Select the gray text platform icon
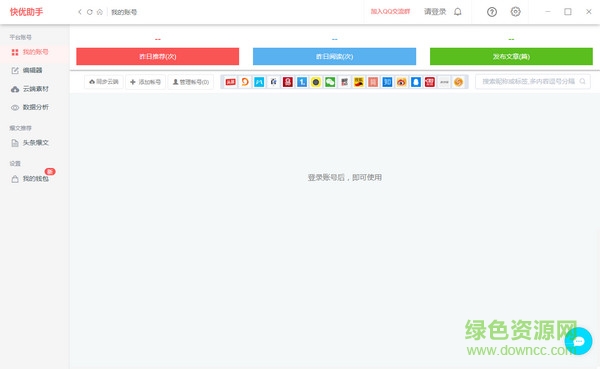The height and width of the screenshot is (369, 600). click(444, 82)
